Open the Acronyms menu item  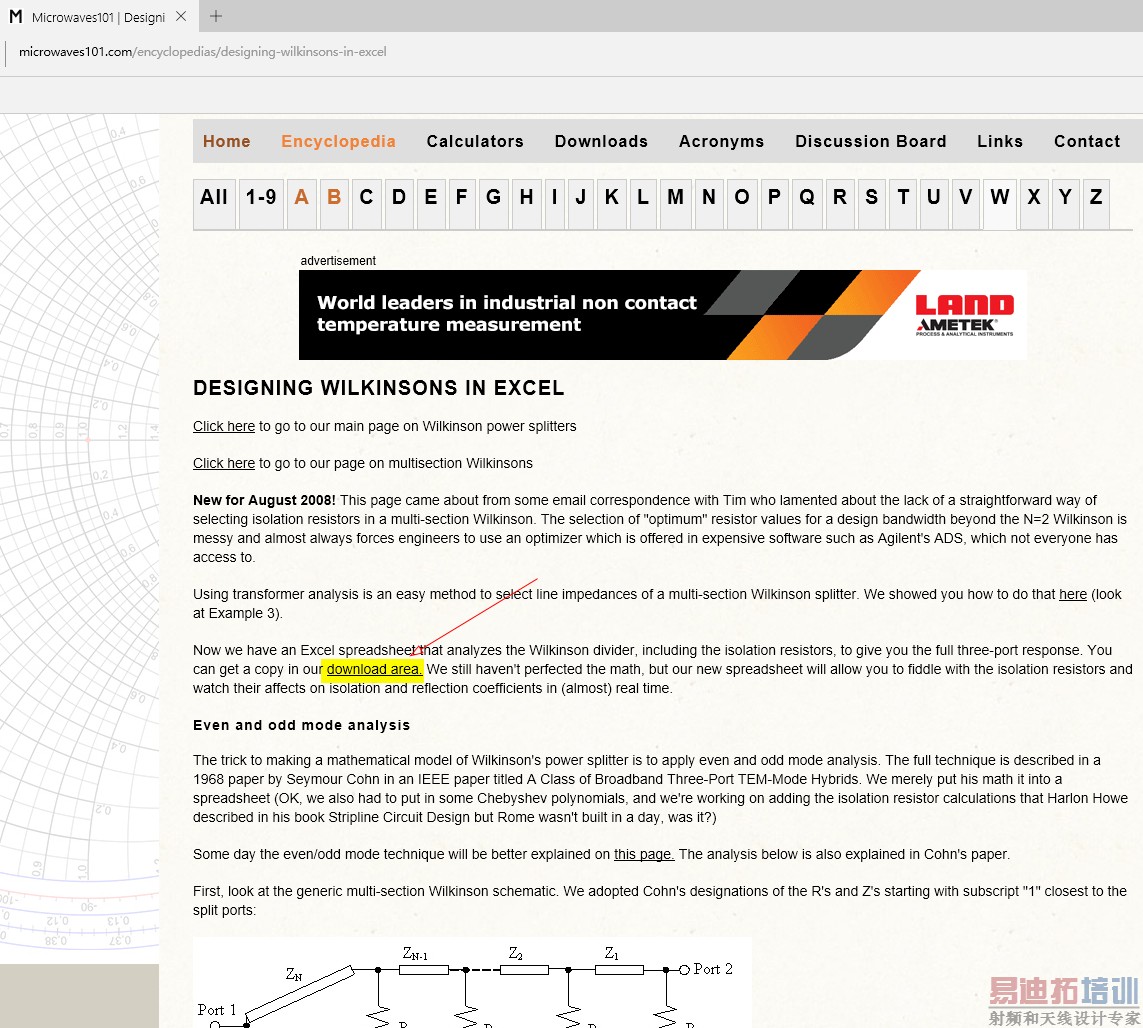[x=722, y=141]
